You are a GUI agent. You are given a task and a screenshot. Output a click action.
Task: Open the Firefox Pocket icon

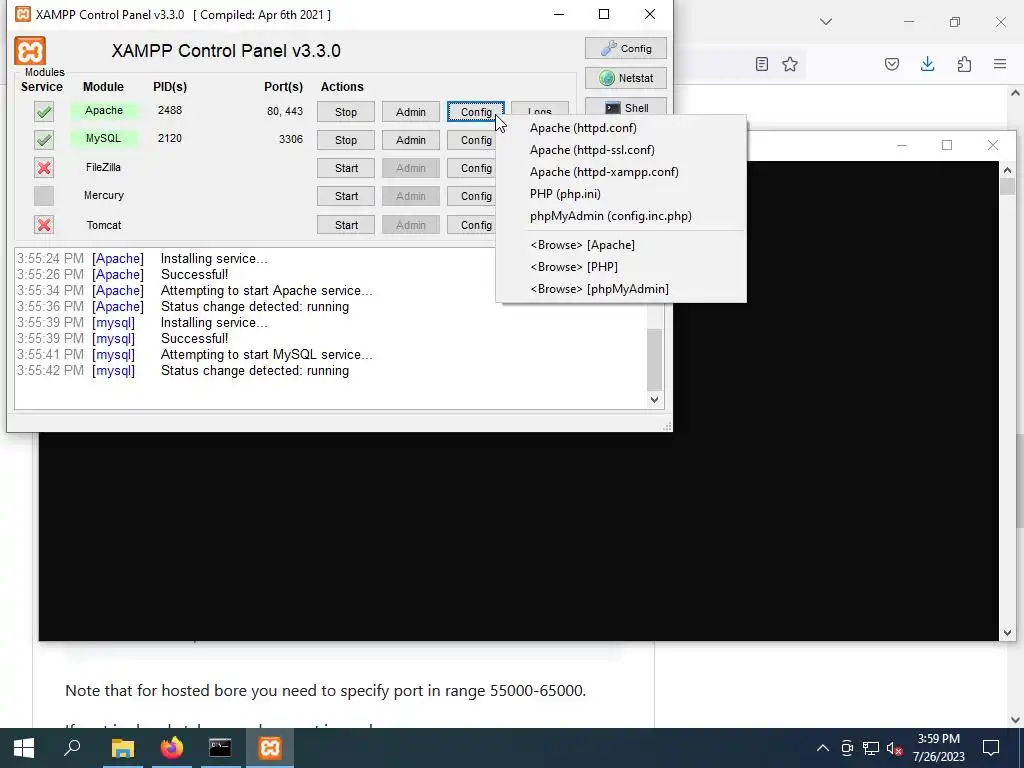(x=892, y=64)
